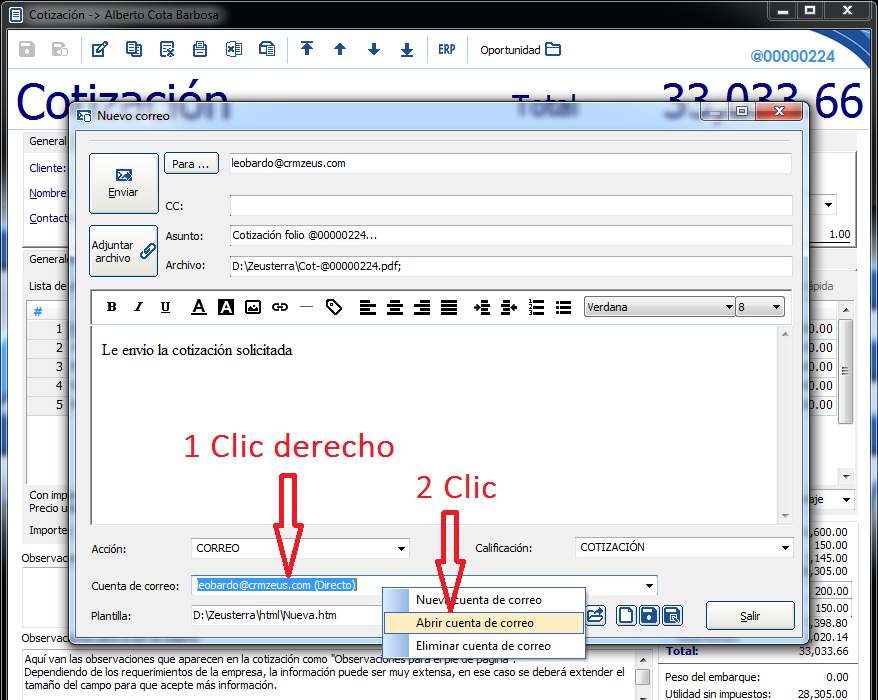The image size is (878, 700).
Task: Click into the CC input field
Action: coord(510,206)
